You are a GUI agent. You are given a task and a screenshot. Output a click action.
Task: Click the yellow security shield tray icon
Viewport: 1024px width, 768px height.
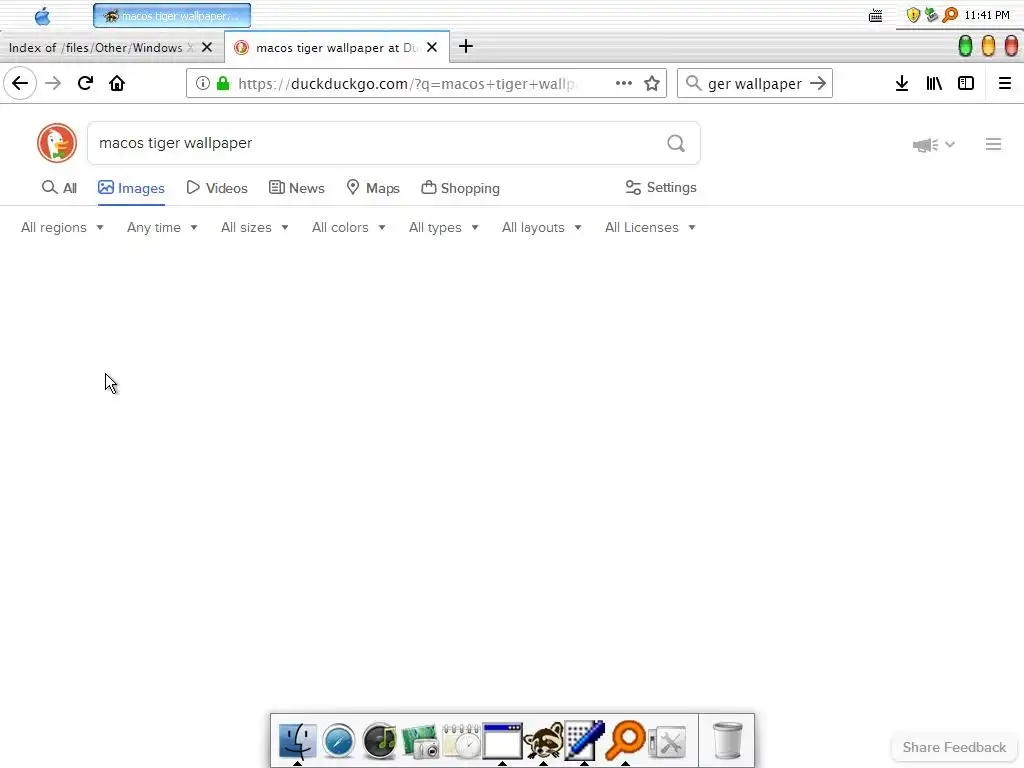tap(914, 15)
